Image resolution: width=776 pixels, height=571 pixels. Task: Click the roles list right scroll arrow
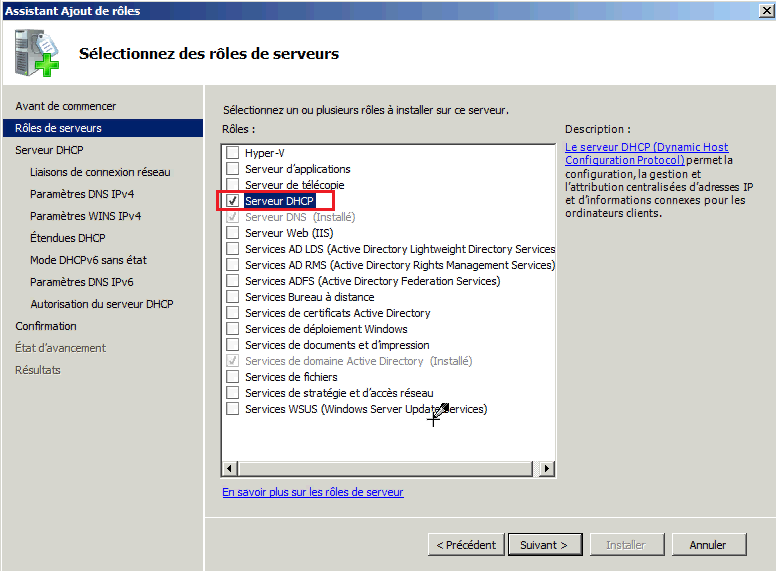546,468
